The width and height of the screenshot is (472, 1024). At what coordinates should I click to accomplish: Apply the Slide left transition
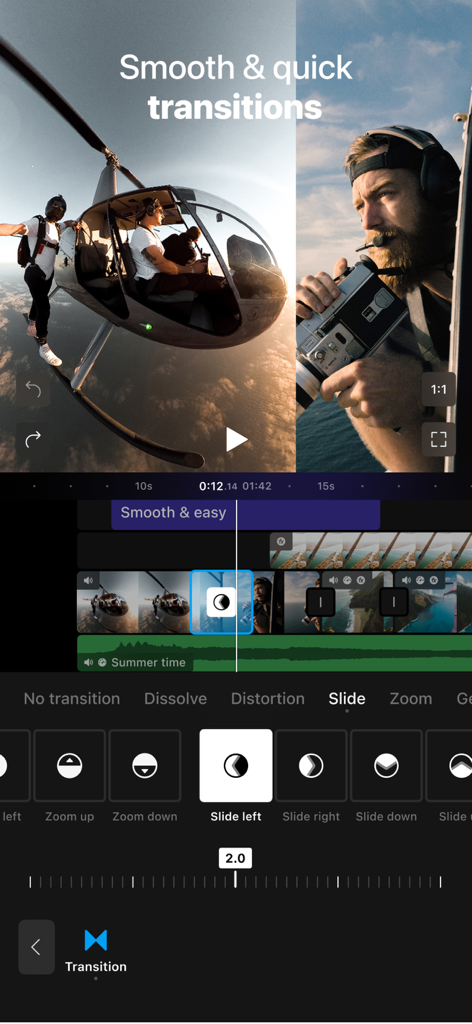tap(236, 765)
